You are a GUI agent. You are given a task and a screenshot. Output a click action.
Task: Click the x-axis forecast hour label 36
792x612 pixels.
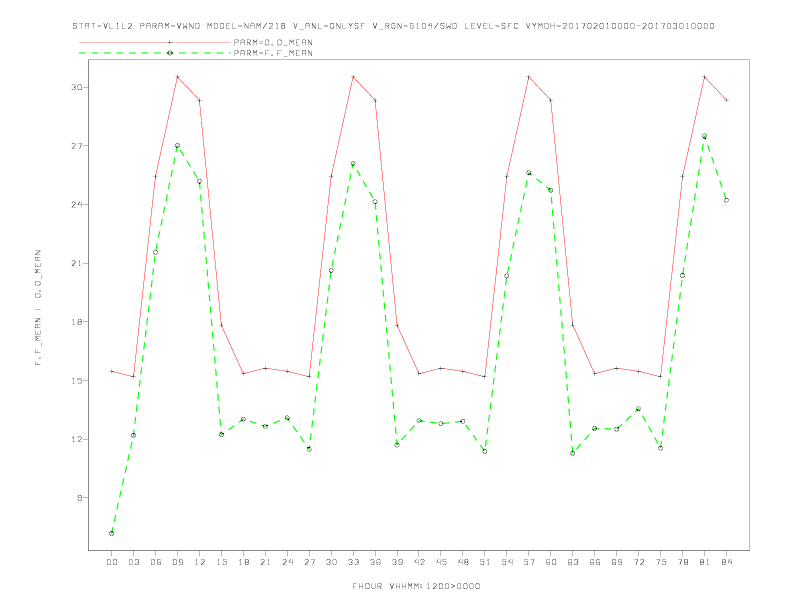coord(375,562)
